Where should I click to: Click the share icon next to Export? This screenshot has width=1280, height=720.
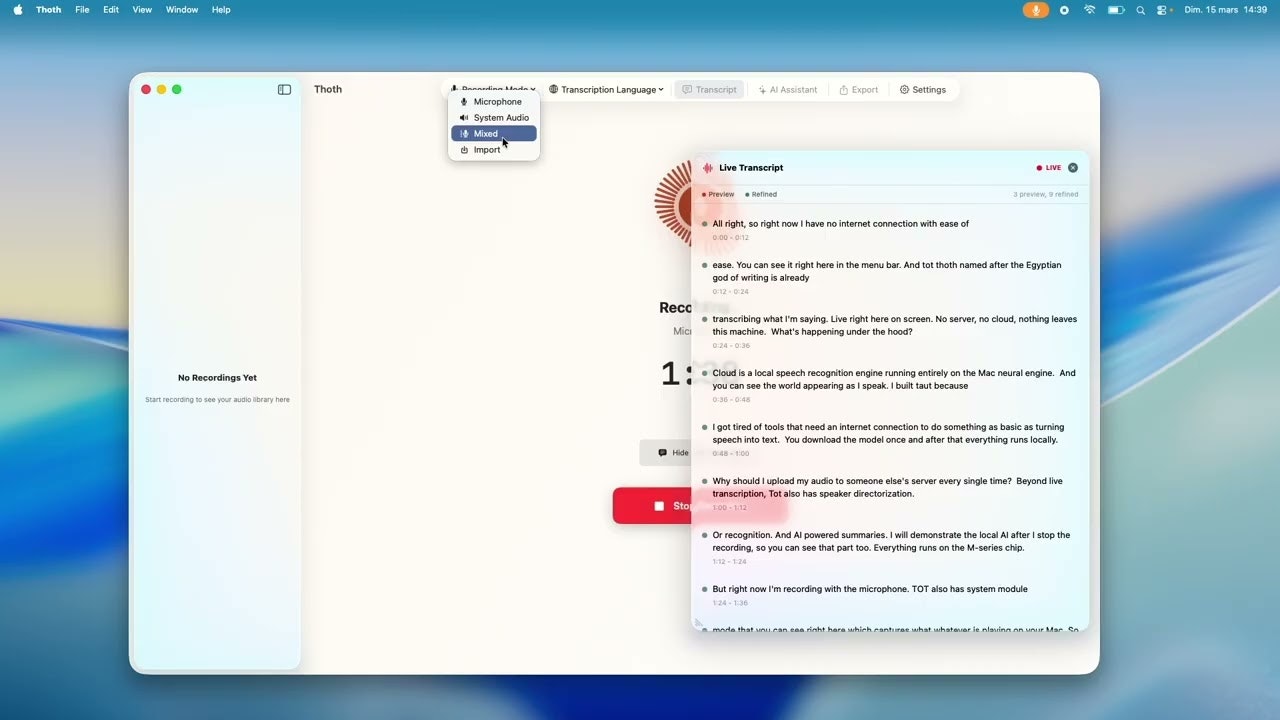(843, 90)
